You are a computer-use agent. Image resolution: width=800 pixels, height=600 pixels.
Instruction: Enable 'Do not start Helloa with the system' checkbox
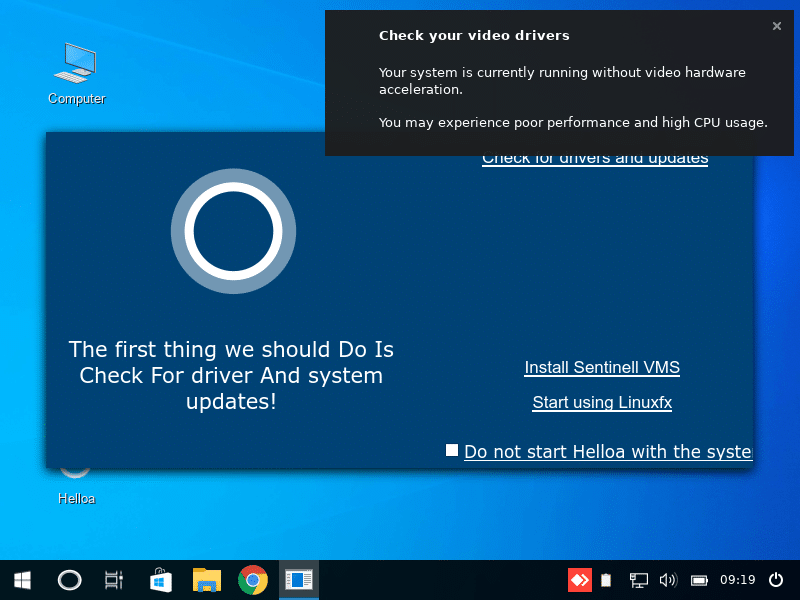click(x=452, y=450)
